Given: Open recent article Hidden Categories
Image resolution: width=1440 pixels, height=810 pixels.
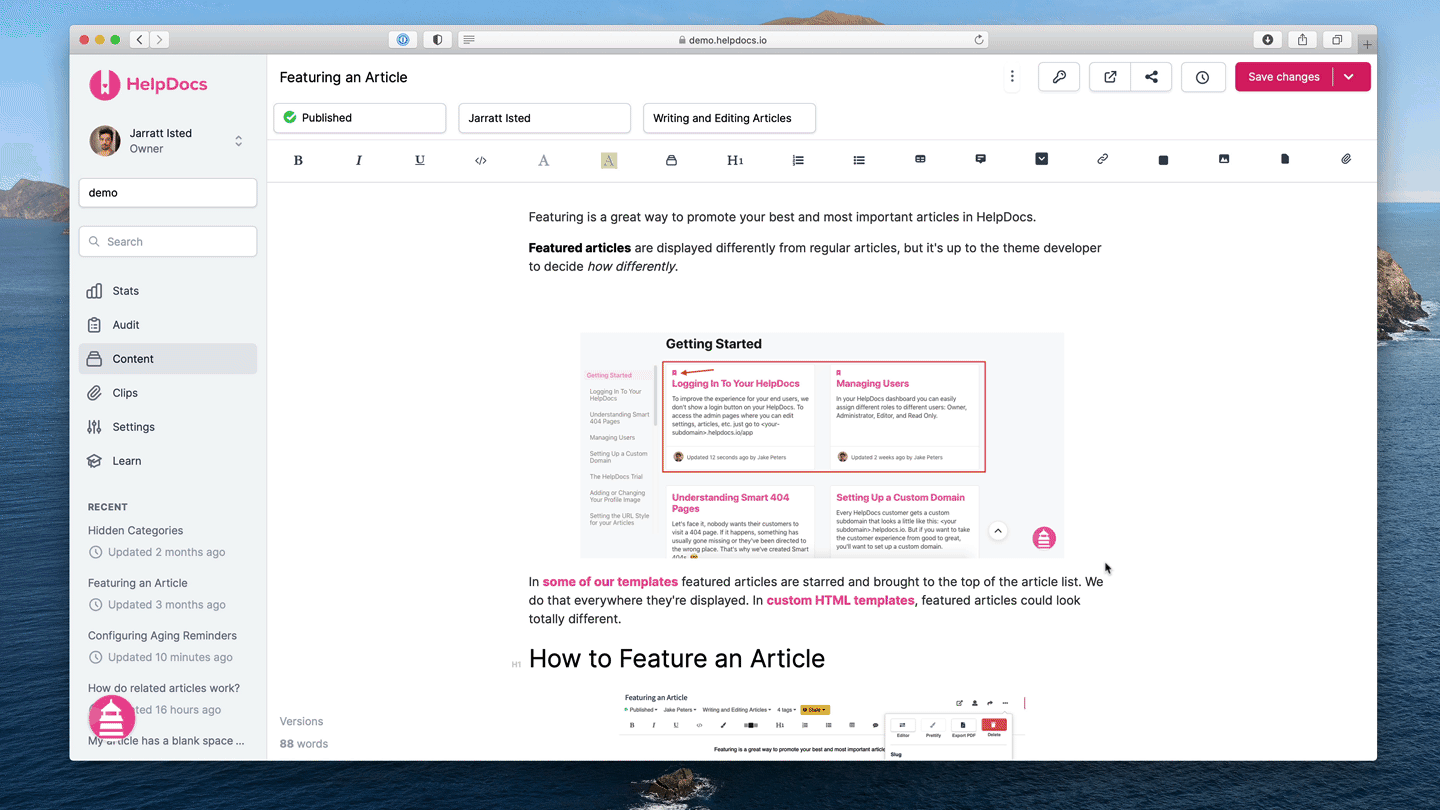Looking at the screenshot, I should 135,531.
